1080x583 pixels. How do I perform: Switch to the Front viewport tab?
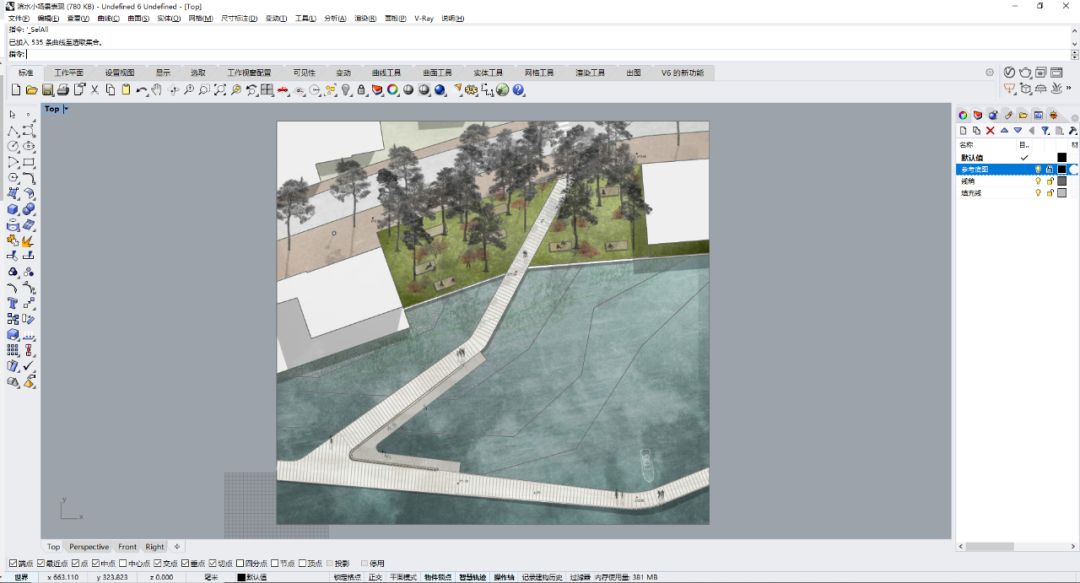point(127,546)
